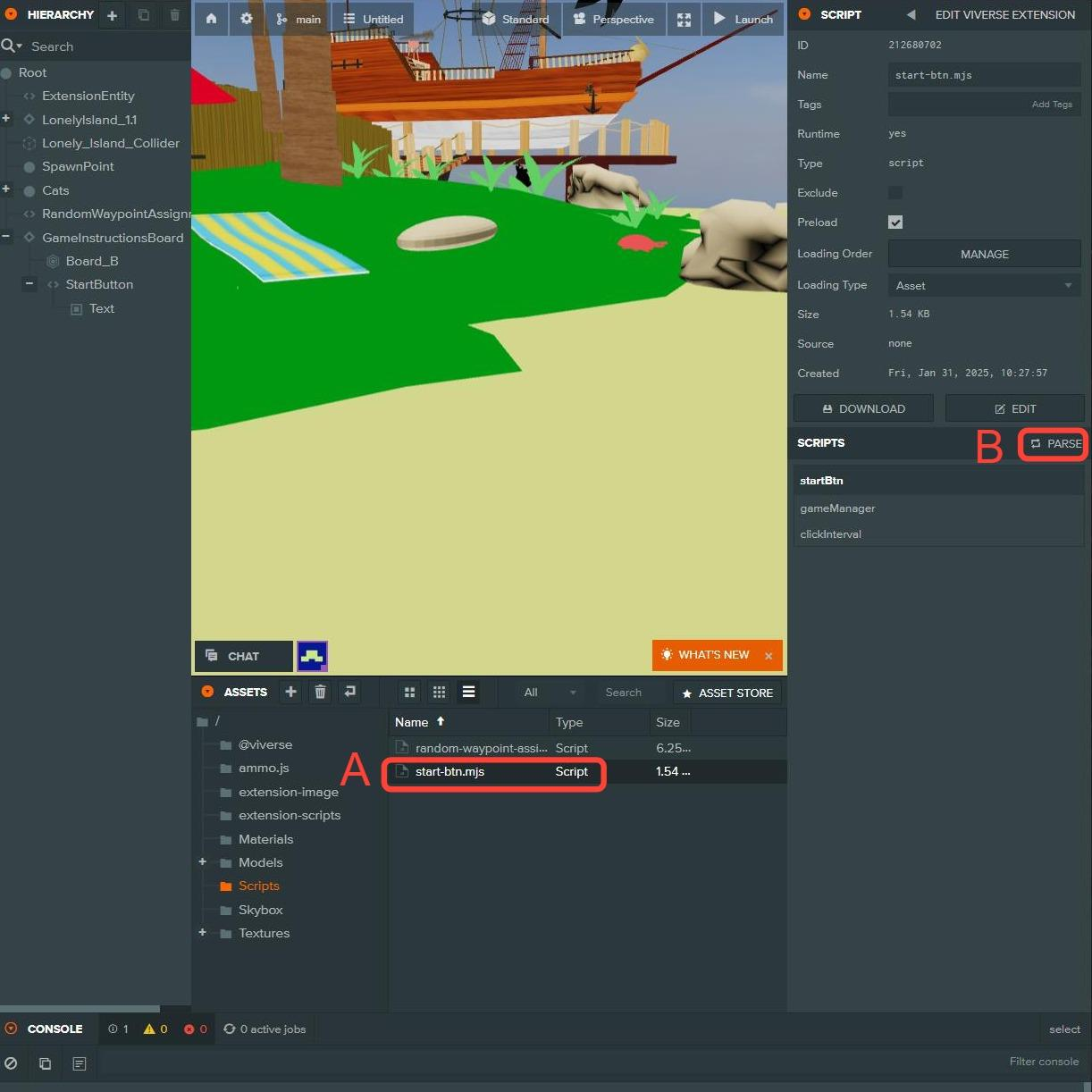Clear the console with the clear icon
1092x1092 pixels.
[x=11, y=1063]
